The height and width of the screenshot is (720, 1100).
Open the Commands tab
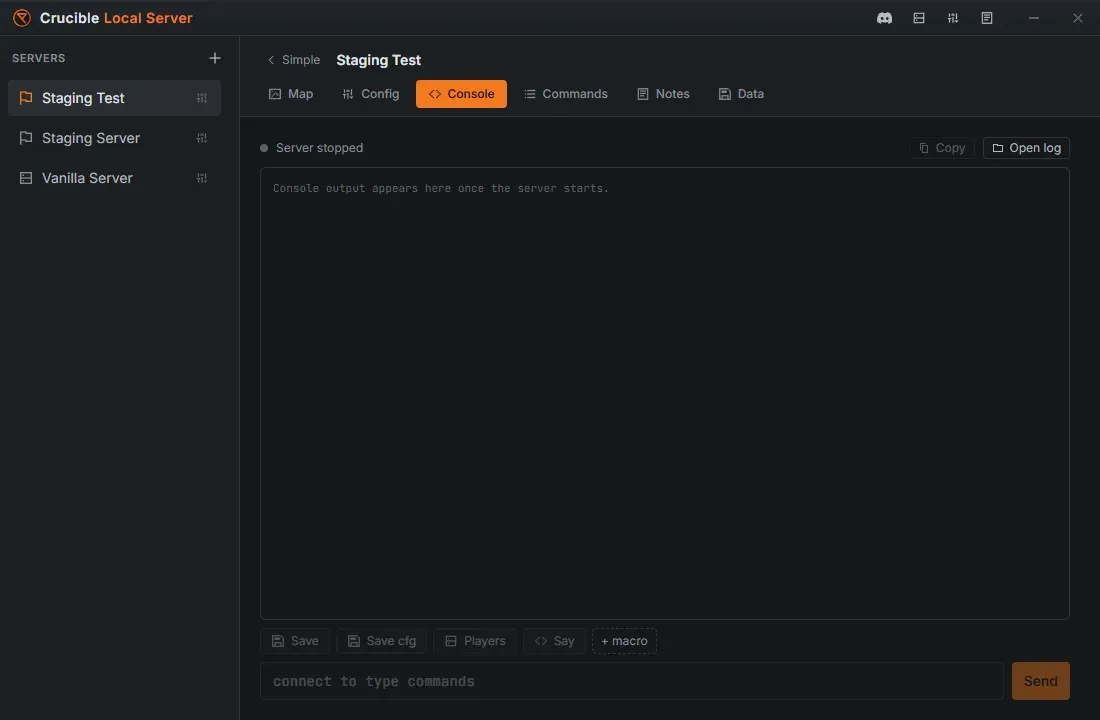point(565,94)
